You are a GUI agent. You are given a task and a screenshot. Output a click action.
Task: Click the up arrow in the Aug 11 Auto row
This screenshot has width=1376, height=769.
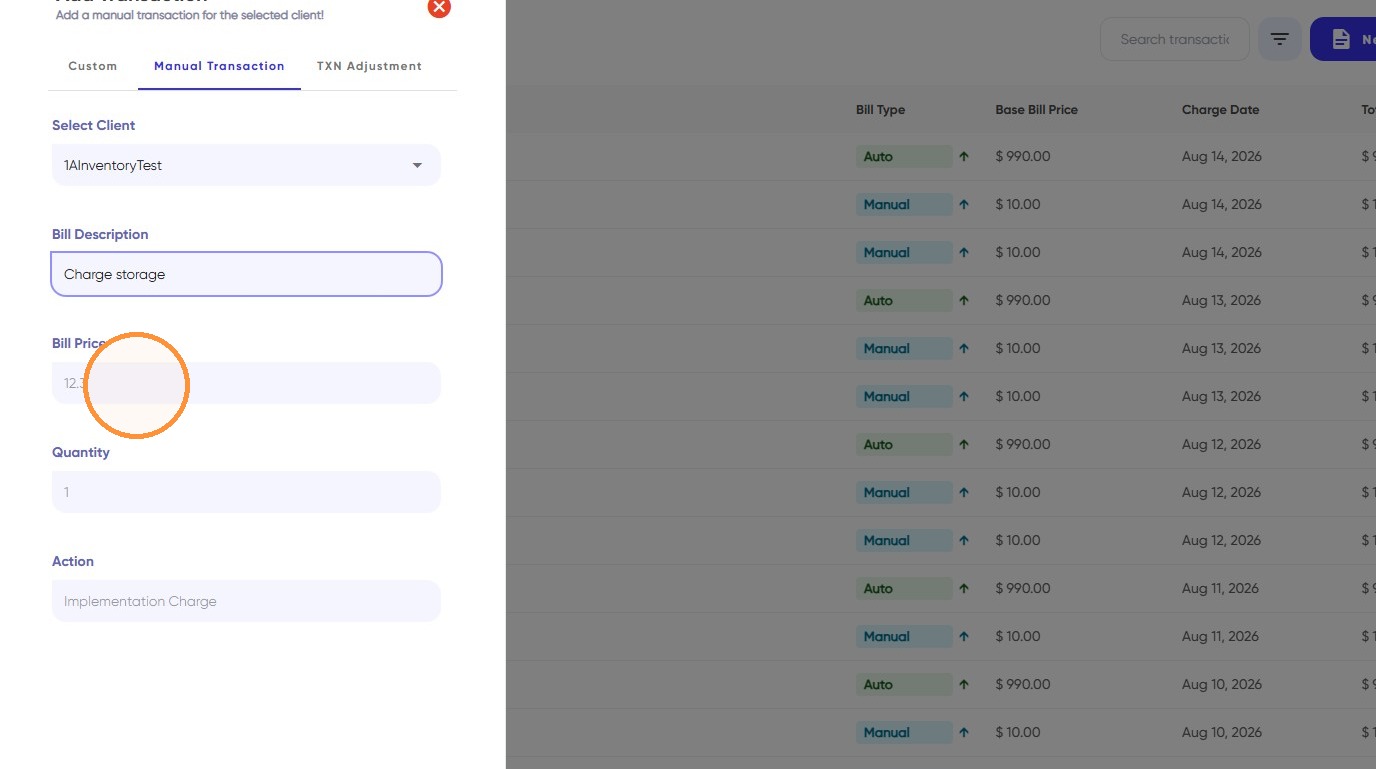[x=964, y=588]
